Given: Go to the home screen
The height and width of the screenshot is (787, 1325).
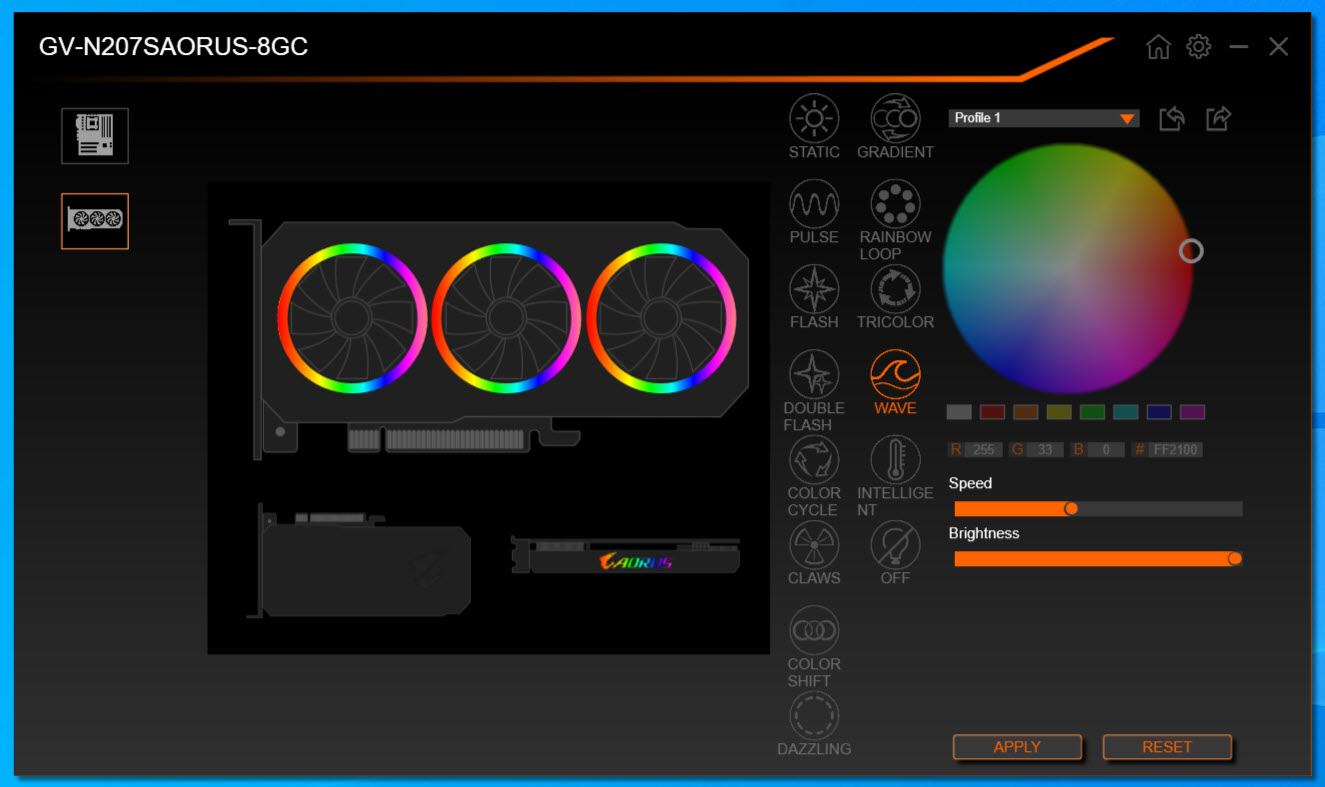Looking at the screenshot, I should (1158, 47).
